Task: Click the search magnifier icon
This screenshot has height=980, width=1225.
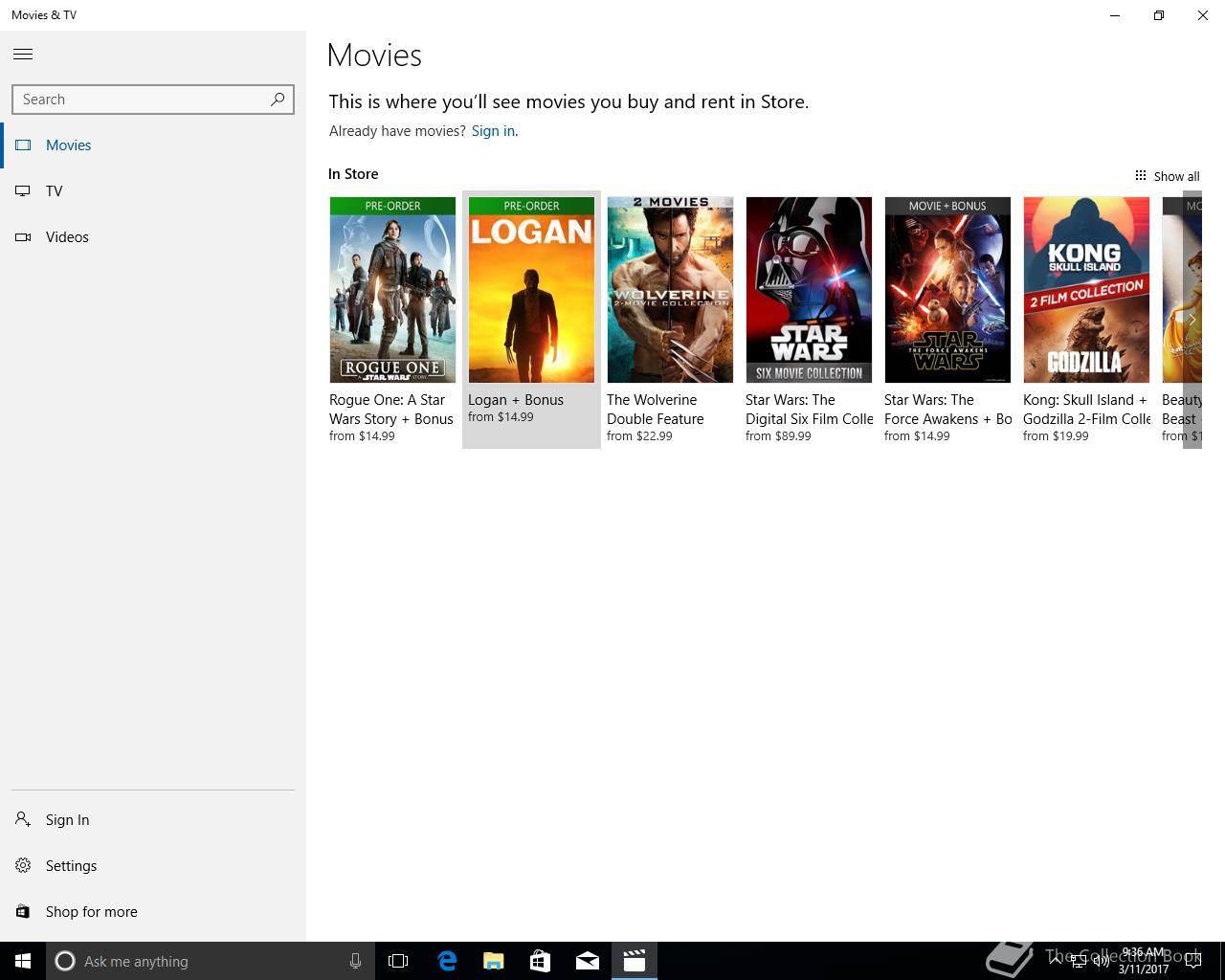Action: 278,99
